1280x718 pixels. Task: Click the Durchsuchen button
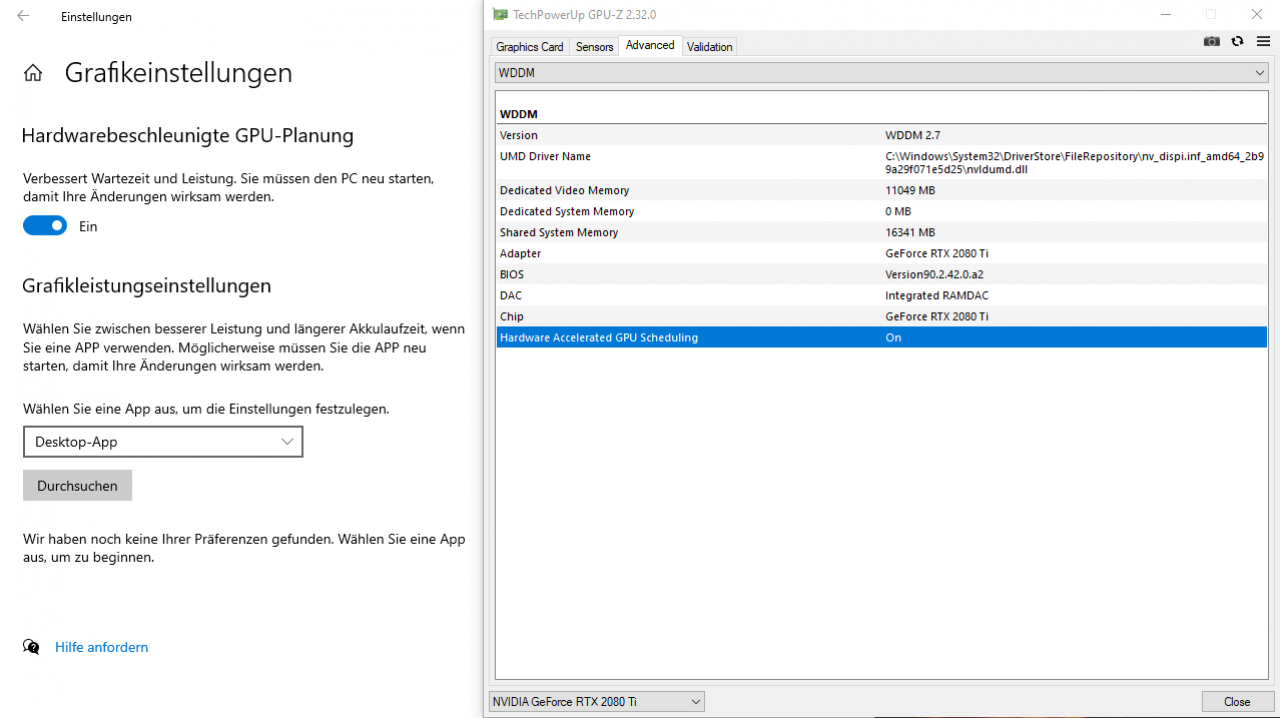[77, 486]
